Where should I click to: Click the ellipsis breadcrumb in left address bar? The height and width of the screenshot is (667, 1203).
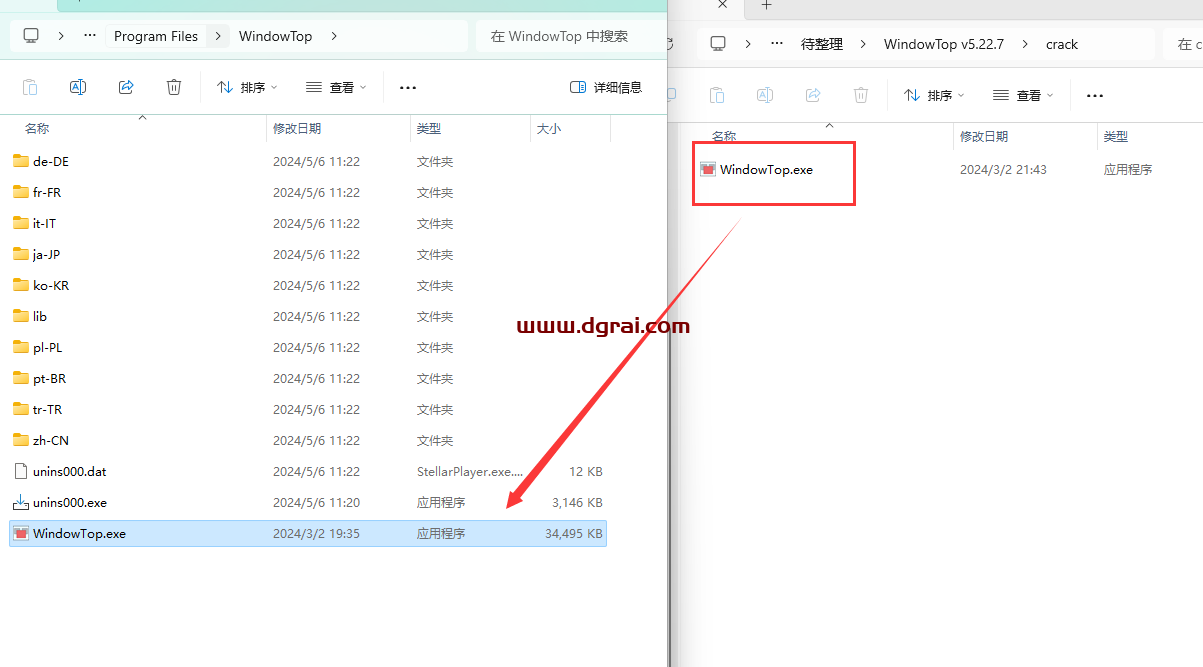click(x=90, y=36)
